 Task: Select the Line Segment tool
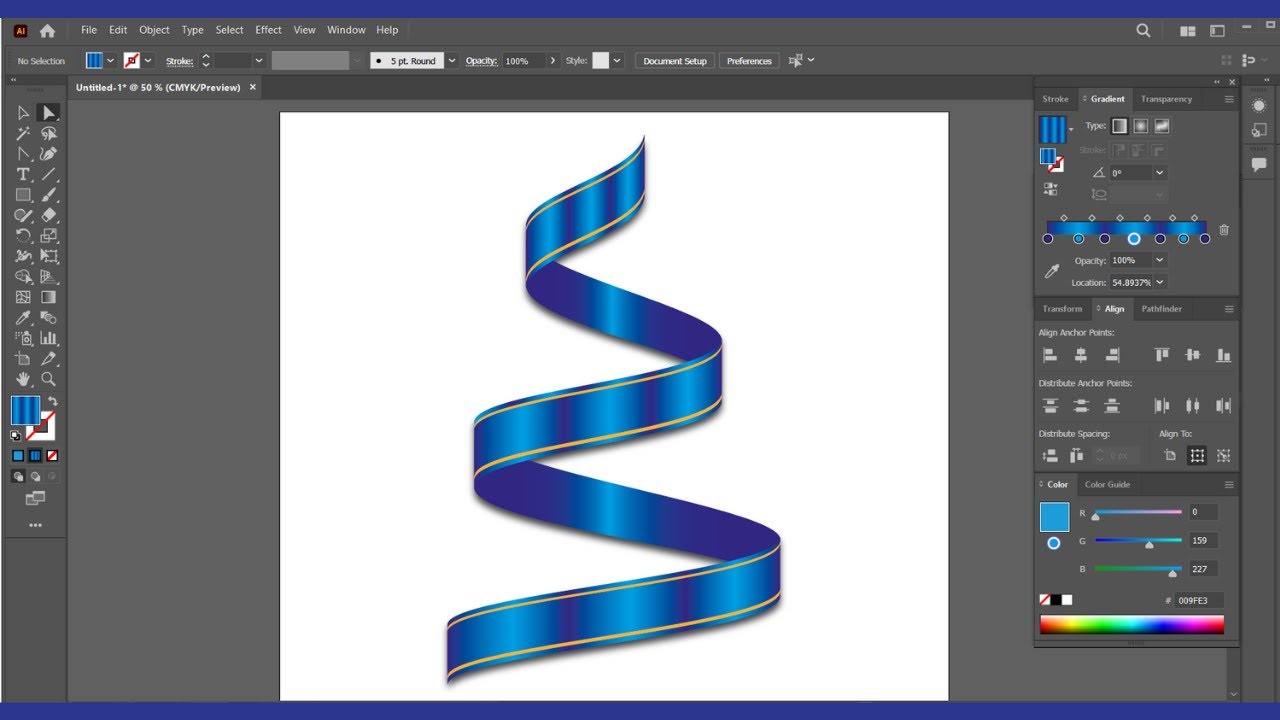[x=48, y=174]
